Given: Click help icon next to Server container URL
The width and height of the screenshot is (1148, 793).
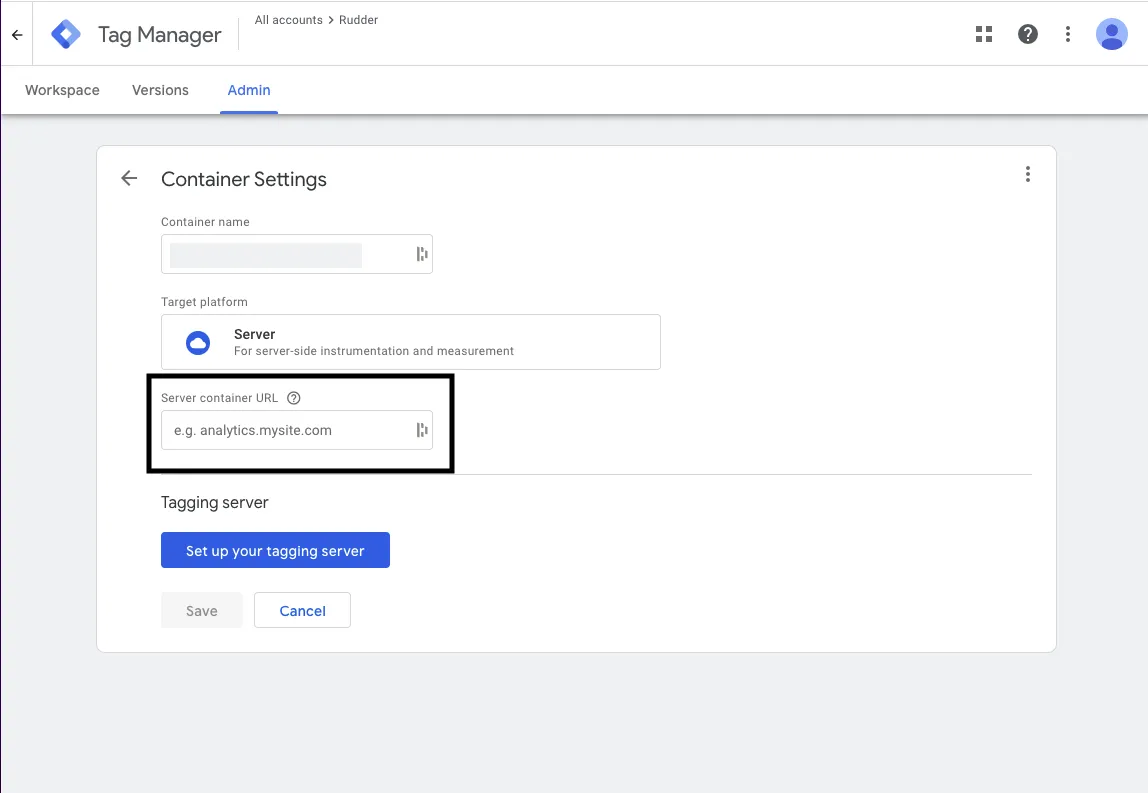Looking at the screenshot, I should coord(294,398).
